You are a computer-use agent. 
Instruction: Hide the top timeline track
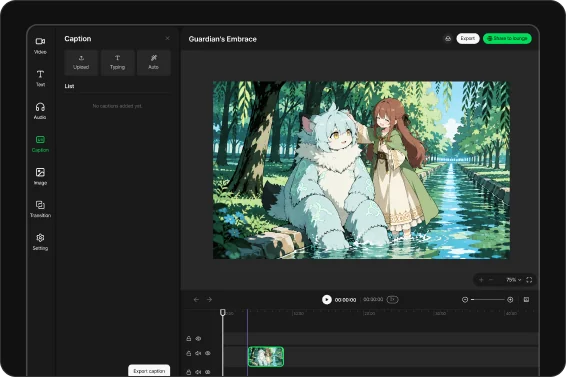tap(198, 338)
